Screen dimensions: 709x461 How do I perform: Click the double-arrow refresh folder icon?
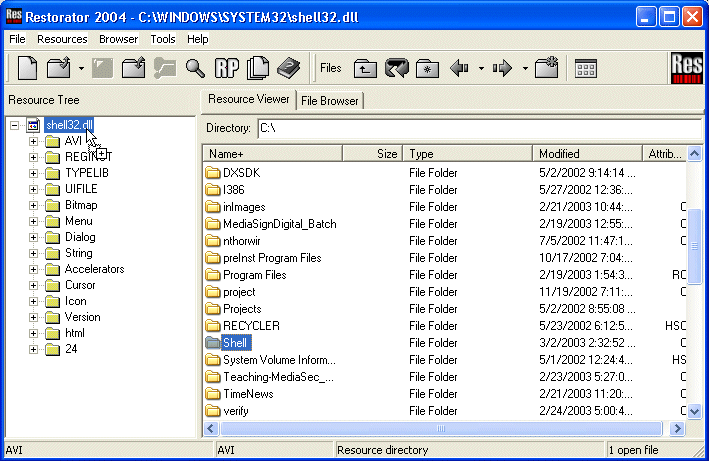pyautogui.click(x=397, y=69)
